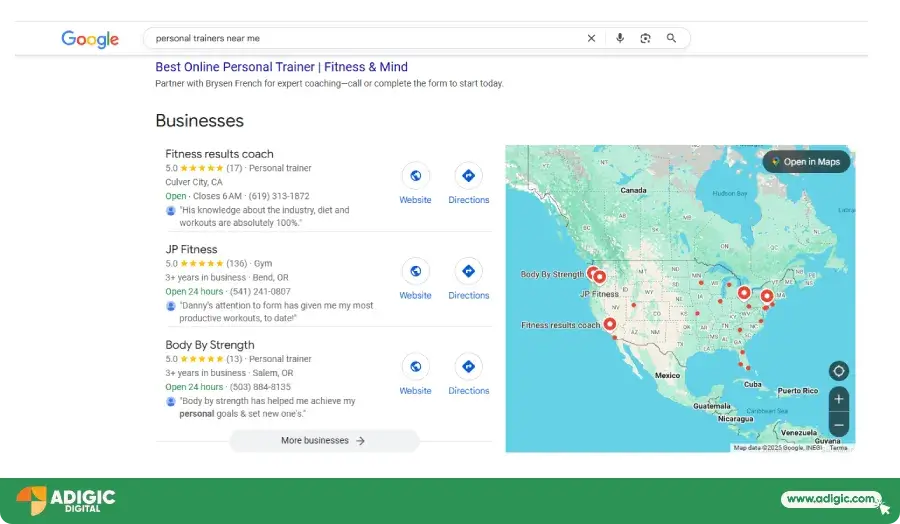
Task: Click the Google logo
Action: tap(90, 38)
